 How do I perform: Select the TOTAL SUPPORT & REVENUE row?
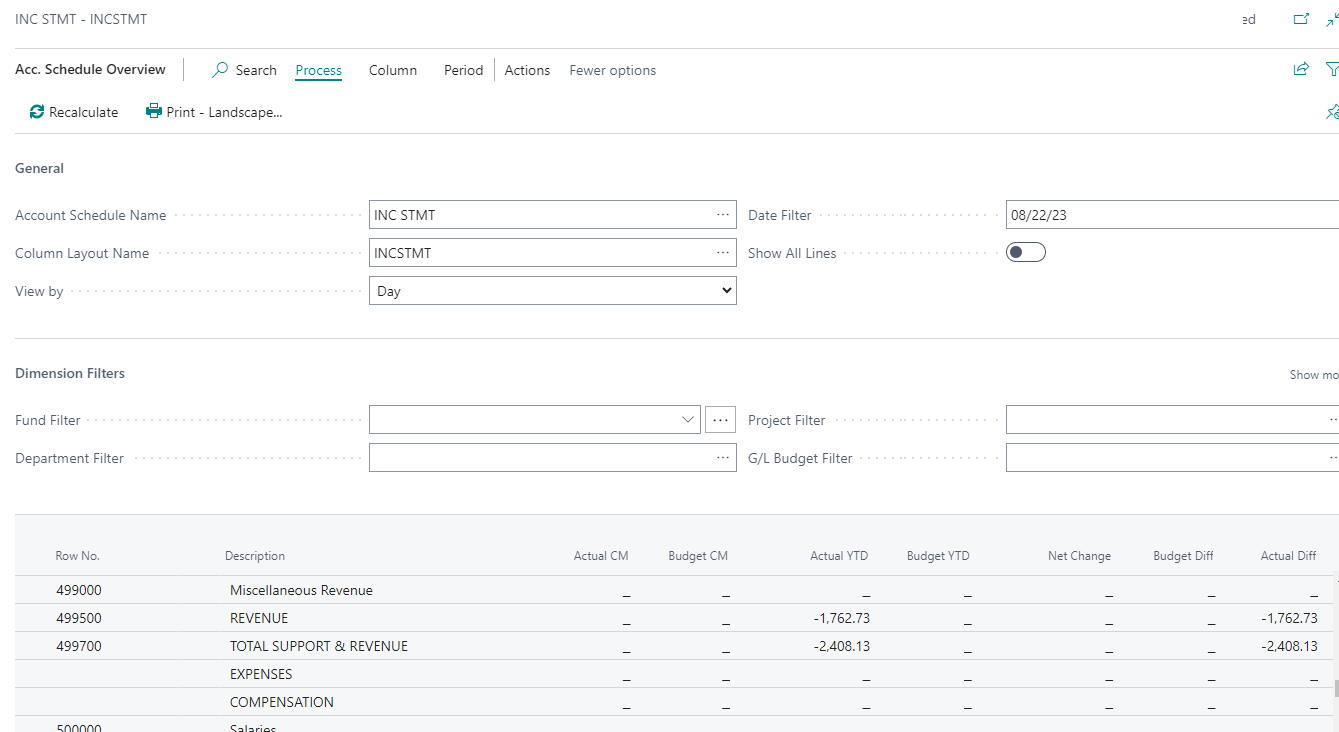(x=319, y=646)
